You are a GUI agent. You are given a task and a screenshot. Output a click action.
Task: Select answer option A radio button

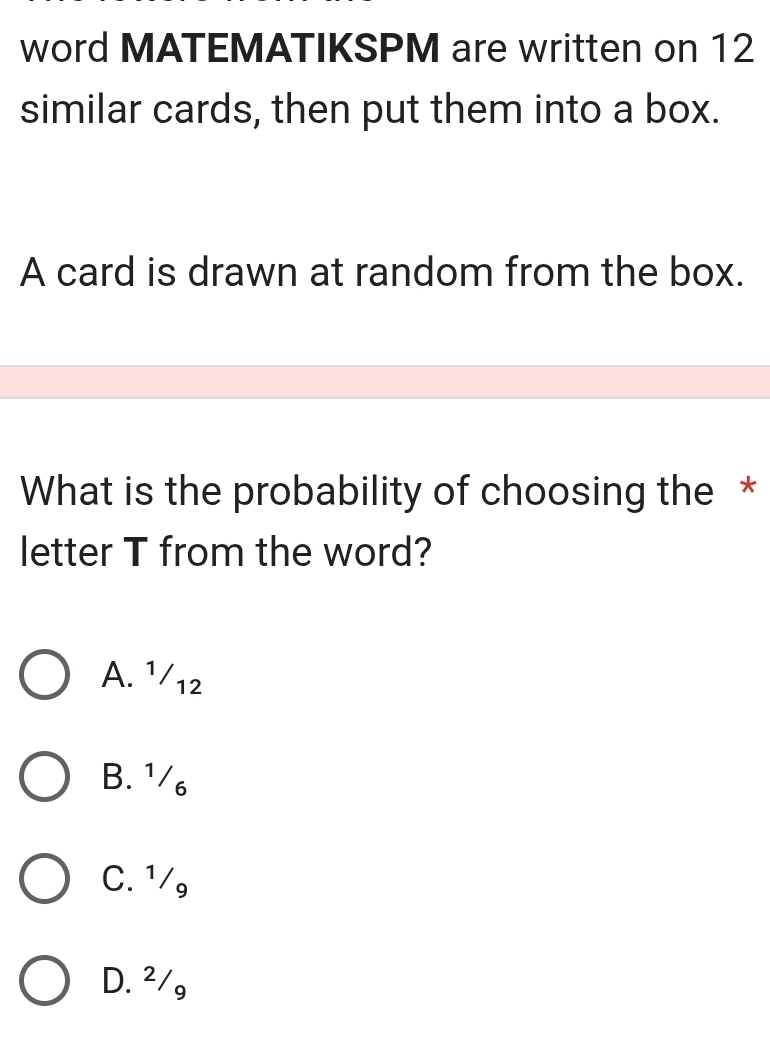(x=44, y=676)
